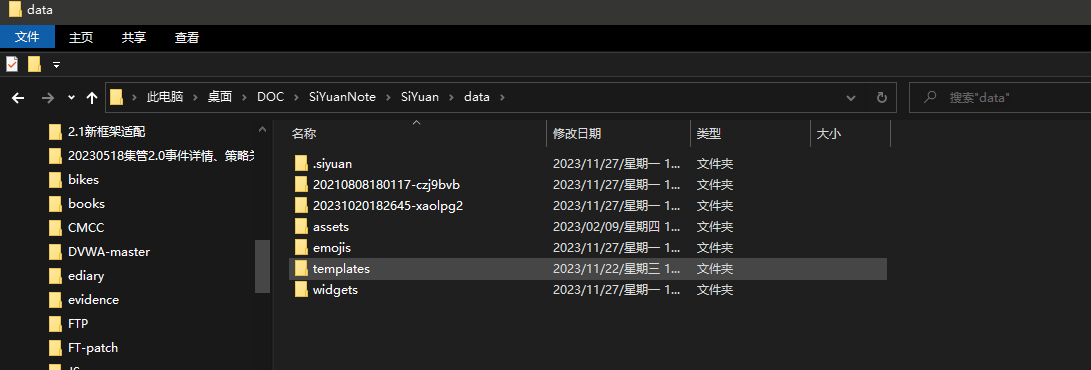Viewport: 1091px width, 370px height.
Task: Click folder icon beside assets
Action: point(301,227)
